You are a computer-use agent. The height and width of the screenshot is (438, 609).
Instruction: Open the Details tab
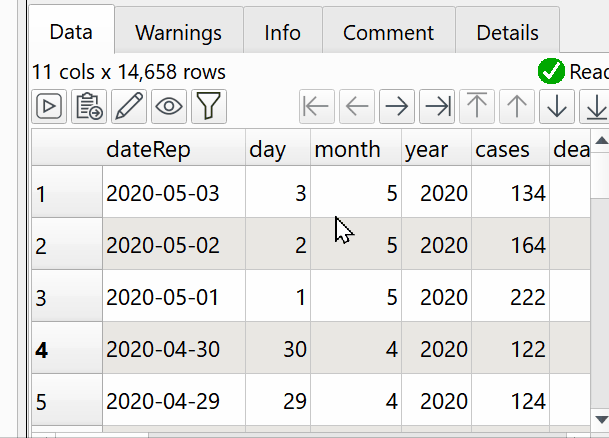tap(507, 33)
